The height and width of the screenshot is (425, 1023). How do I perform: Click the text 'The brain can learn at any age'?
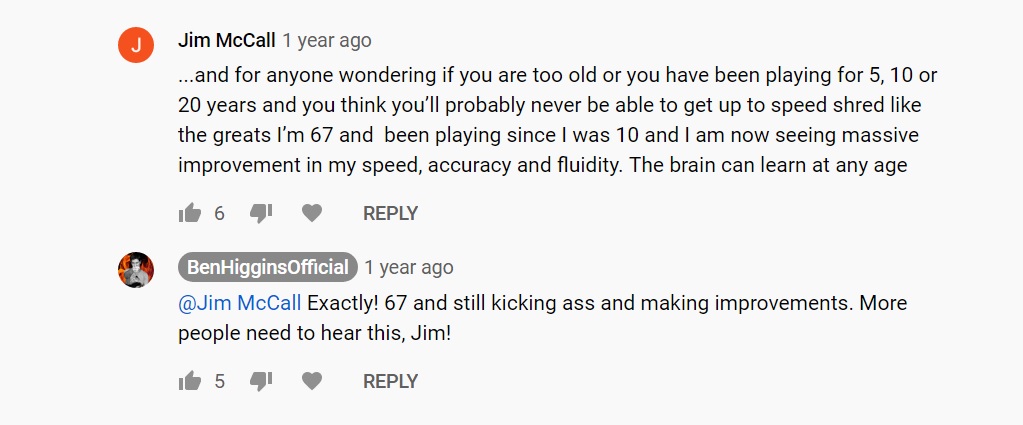click(x=769, y=165)
